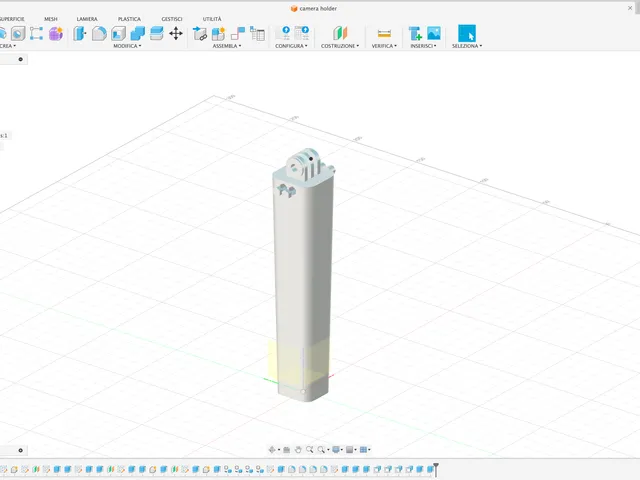Image resolution: width=640 pixels, height=480 pixels.
Task: Switch to the GESTISCI tab
Action: coord(172,19)
